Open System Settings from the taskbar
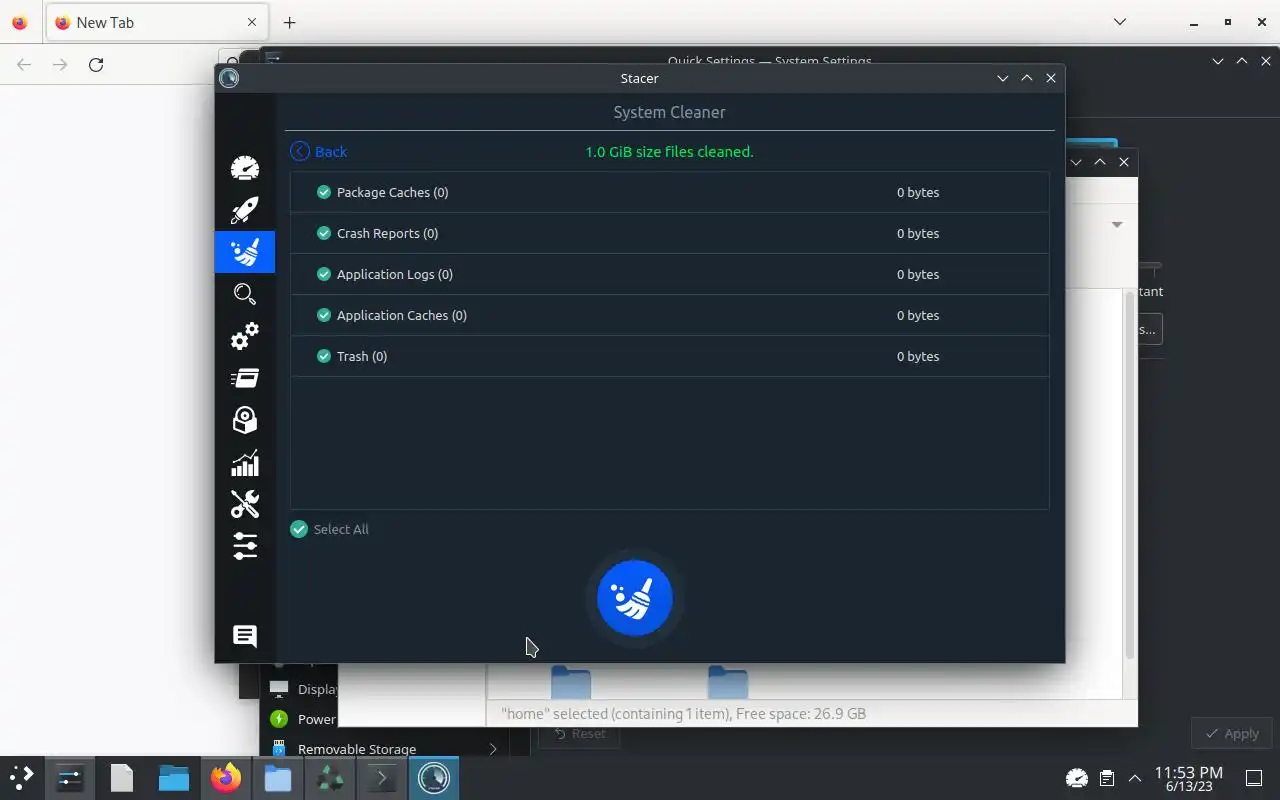1280x800 pixels. point(70,777)
